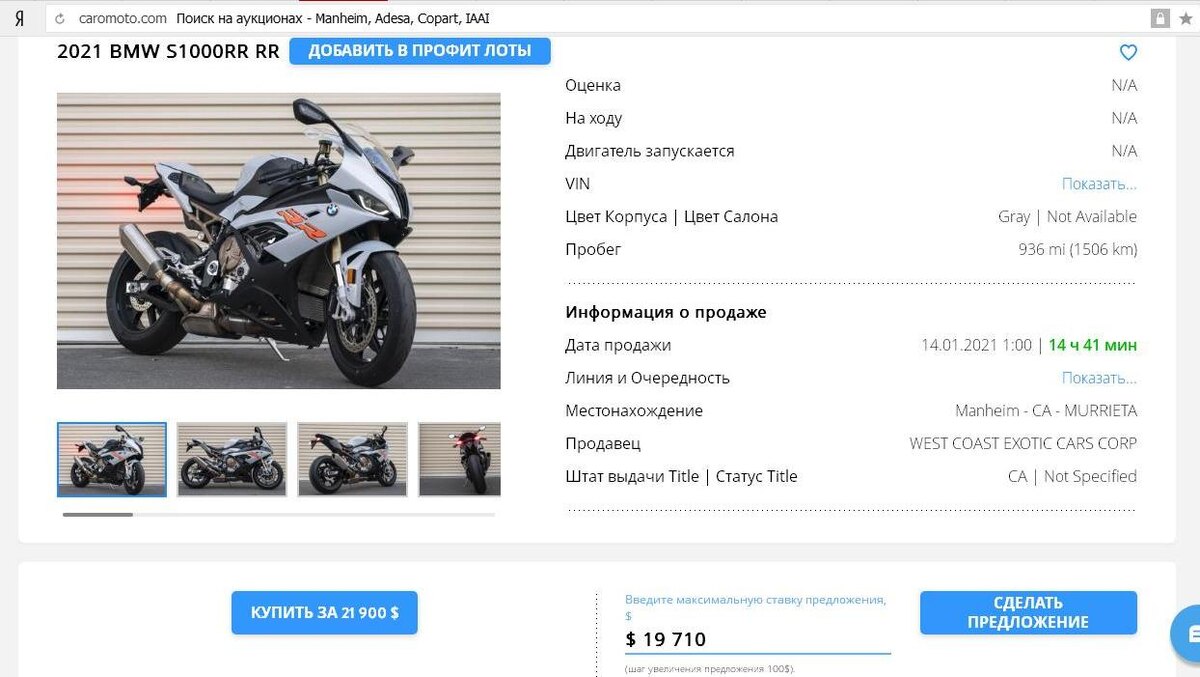Click the main BMW S1000RR photo
Image resolution: width=1200 pixels, height=677 pixels.
tap(278, 240)
